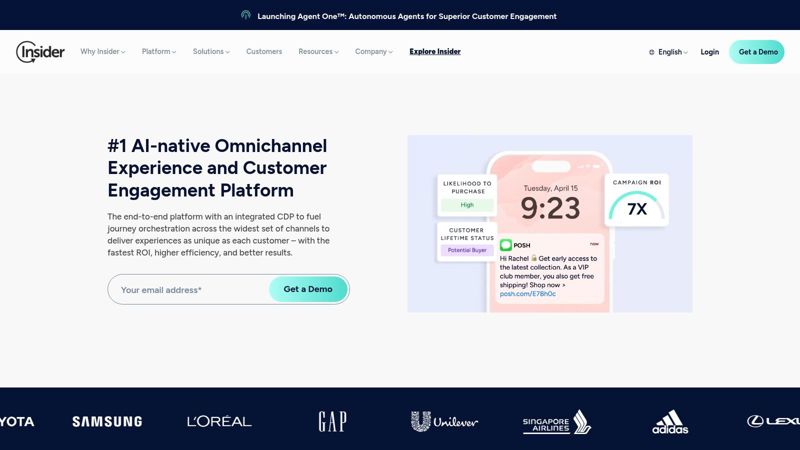800x450 pixels.
Task: Click the Unilever brand logo
Action: 444,422
